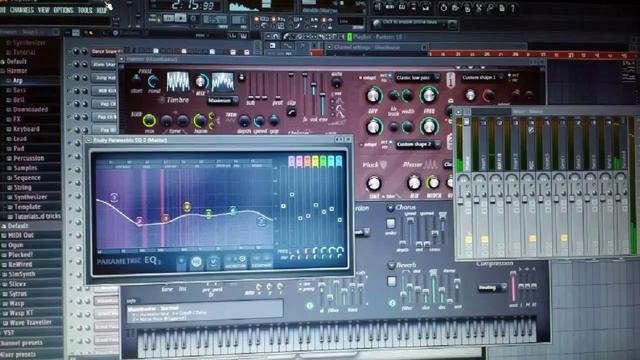The image size is (640, 360).
Task: Expand the Bass preset folder
Action: click(x=19, y=90)
